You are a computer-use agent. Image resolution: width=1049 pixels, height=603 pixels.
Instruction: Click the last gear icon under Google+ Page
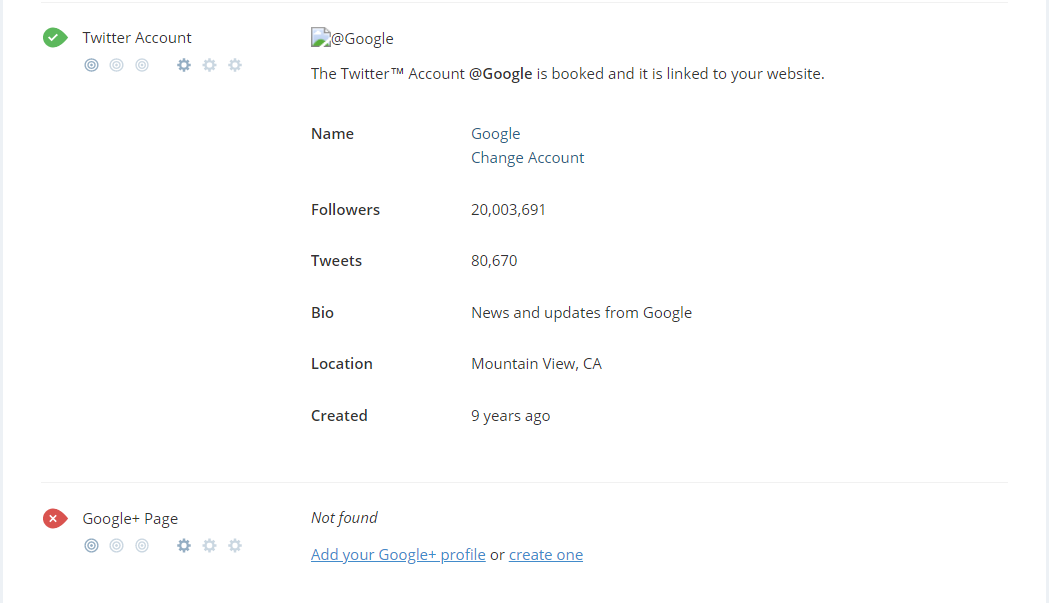(235, 546)
